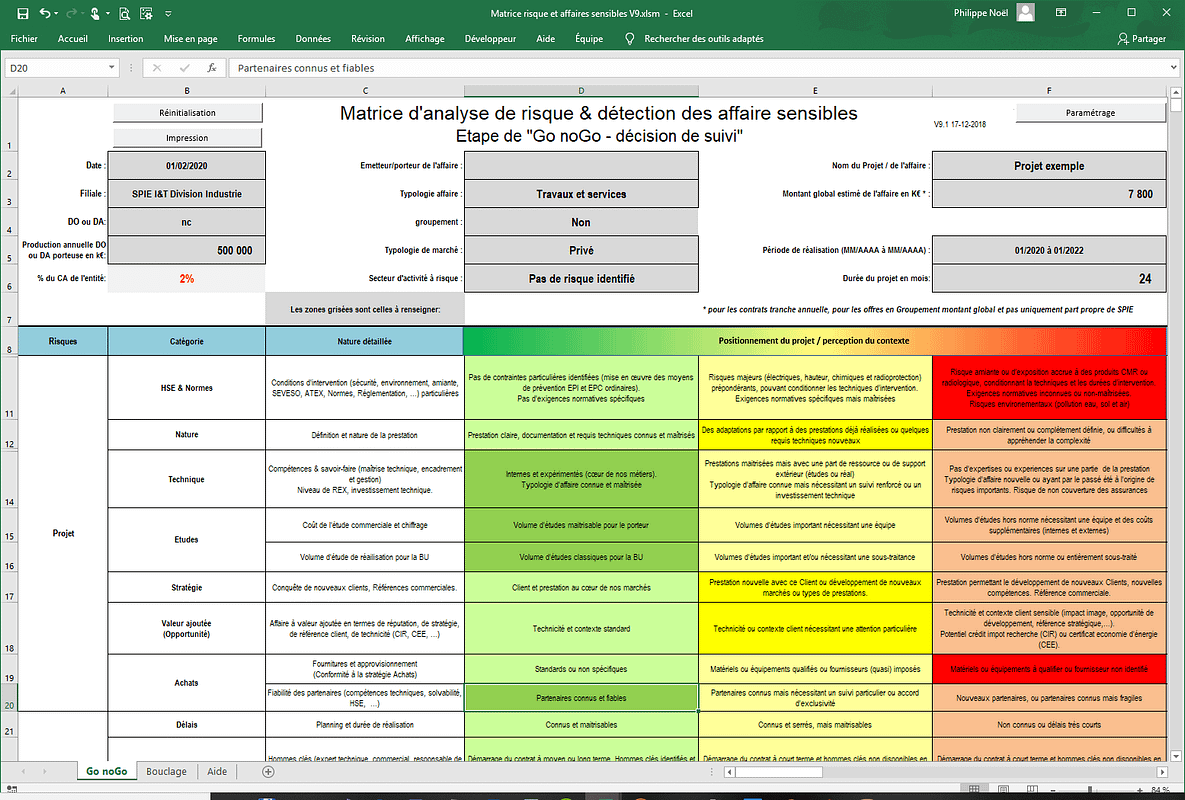Image resolution: width=1185 pixels, height=800 pixels.
Task: Open the Équipe ribbon tab
Action: click(589, 39)
